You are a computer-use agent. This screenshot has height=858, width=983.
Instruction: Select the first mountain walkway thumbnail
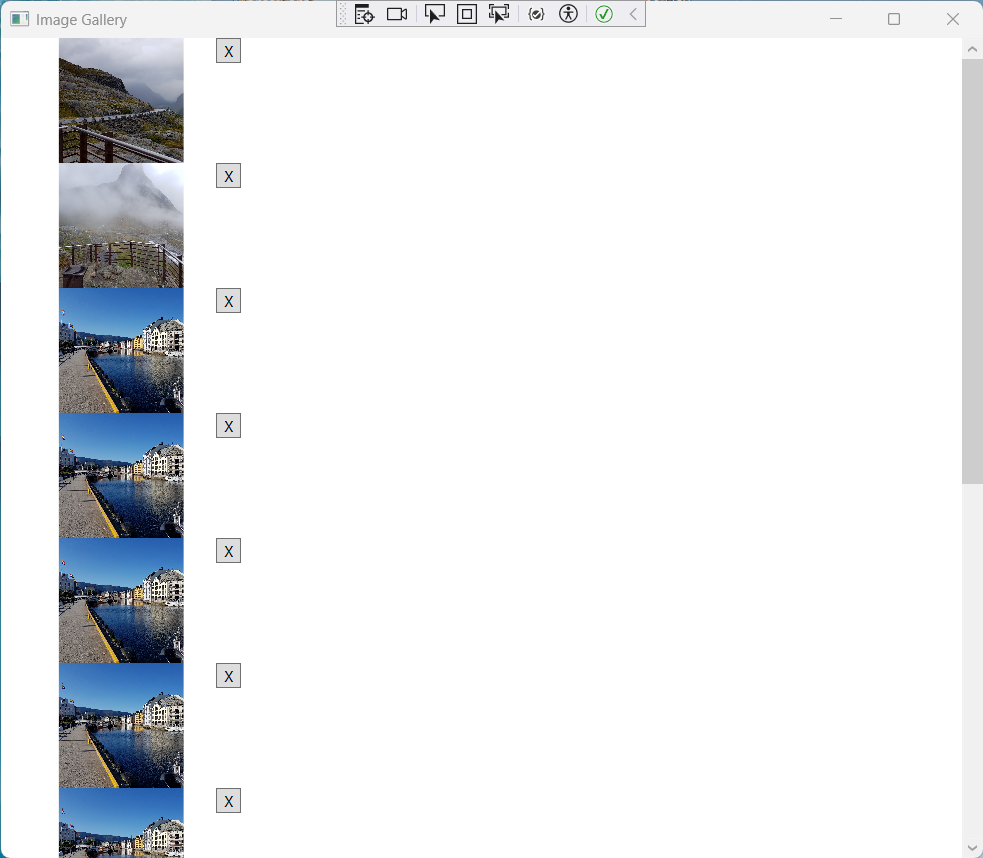point(121,100)
